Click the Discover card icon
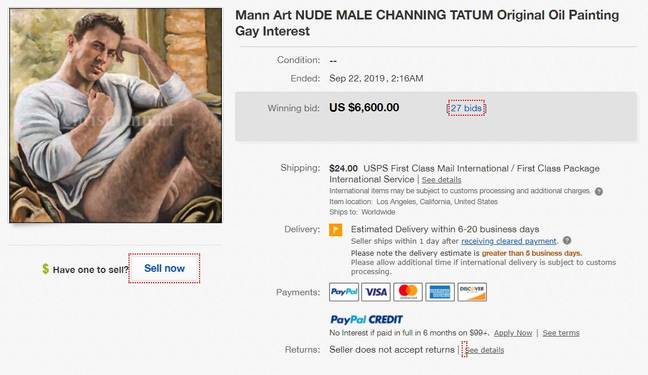 (x=472, y=292)
